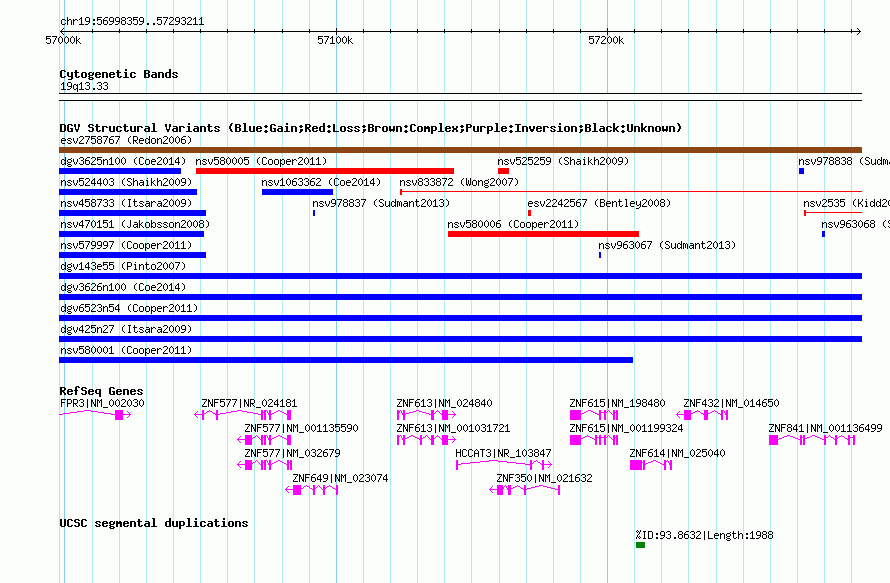
Task: Click the 57100k ruler position
Action: pyautogui.click(x=335, y=40)
